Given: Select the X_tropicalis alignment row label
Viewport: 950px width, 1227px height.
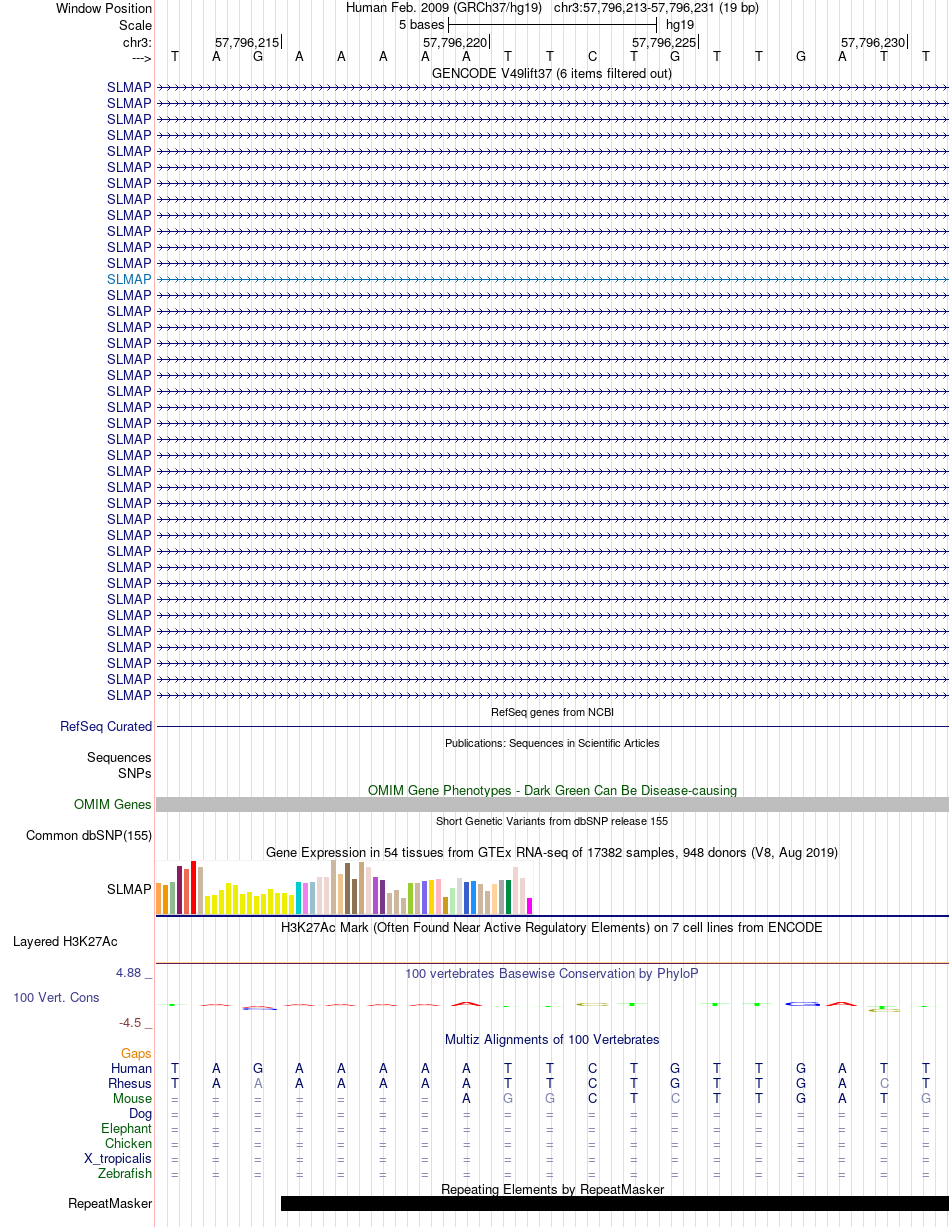Looking at the screenshot, I should point(118,1158).
